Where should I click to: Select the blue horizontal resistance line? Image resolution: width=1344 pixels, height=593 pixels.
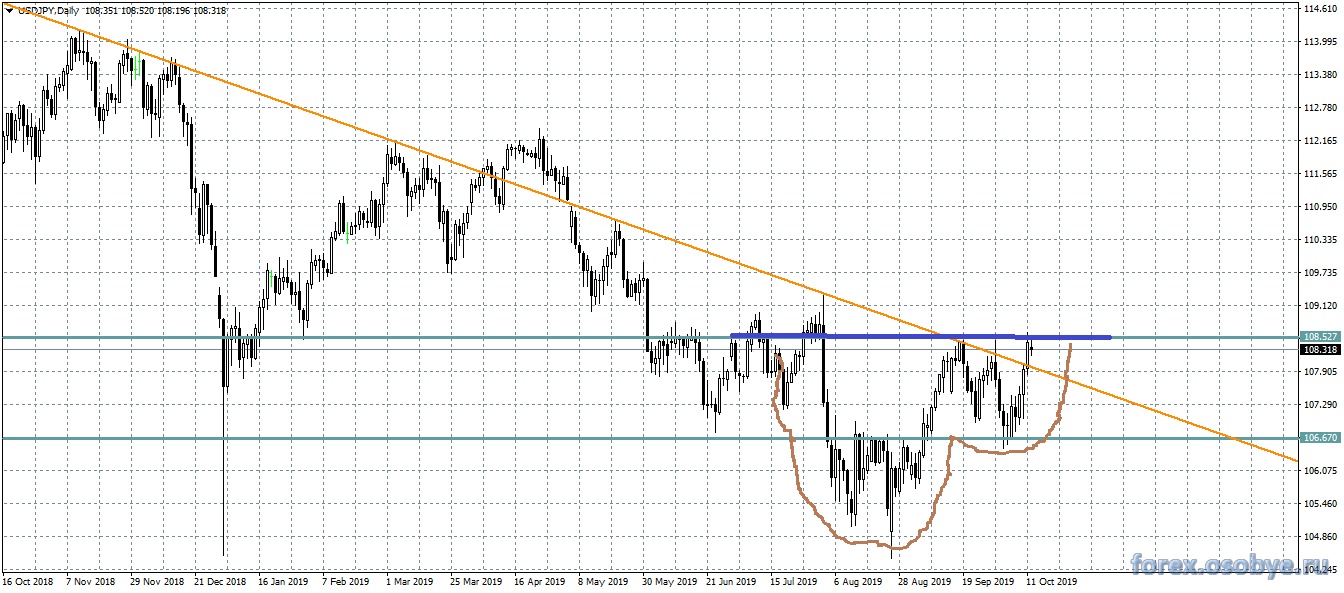pyautogui.click(x=920, y=336)
